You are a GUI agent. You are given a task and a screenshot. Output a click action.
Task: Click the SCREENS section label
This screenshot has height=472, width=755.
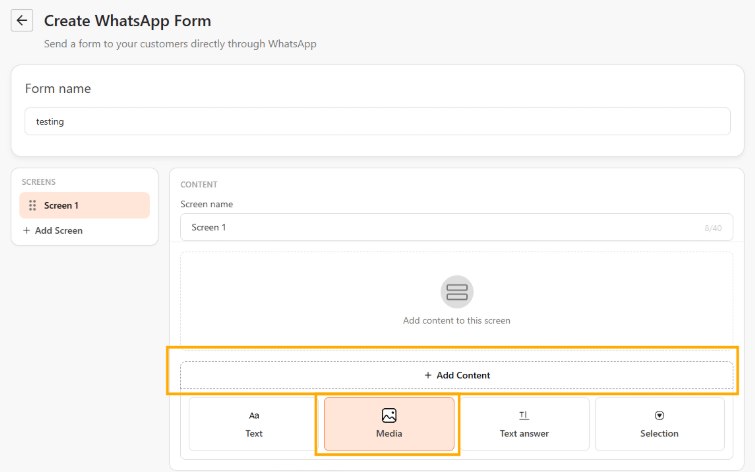[x=39, y=182]
